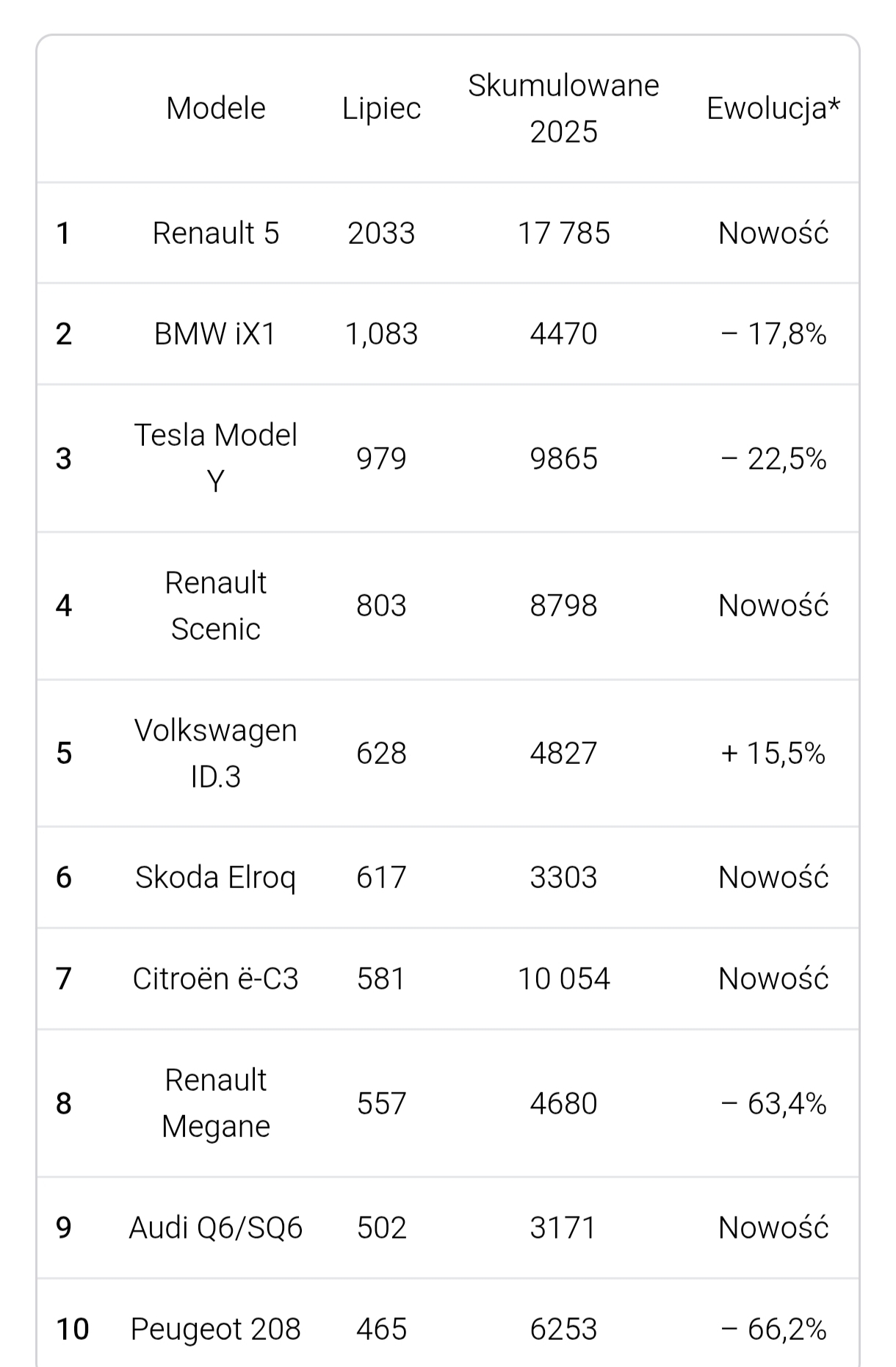Select the Peugeot 208 model name
The width and height of the screenshot is (896, 1367).
pos(215,1329)
